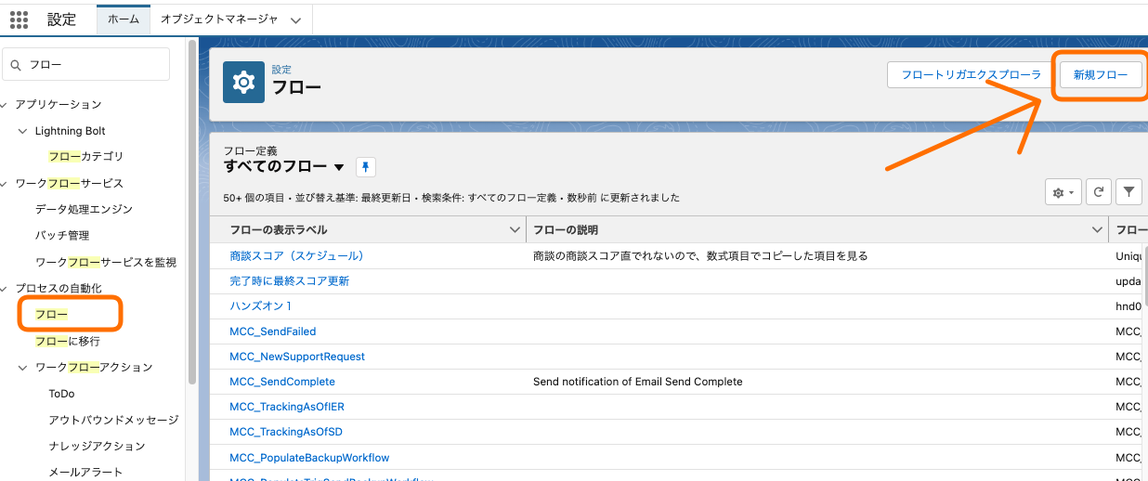Refresh the flow list
Image resolution: width=1148 pixels, height=481 pixels.
[1098, 193]
